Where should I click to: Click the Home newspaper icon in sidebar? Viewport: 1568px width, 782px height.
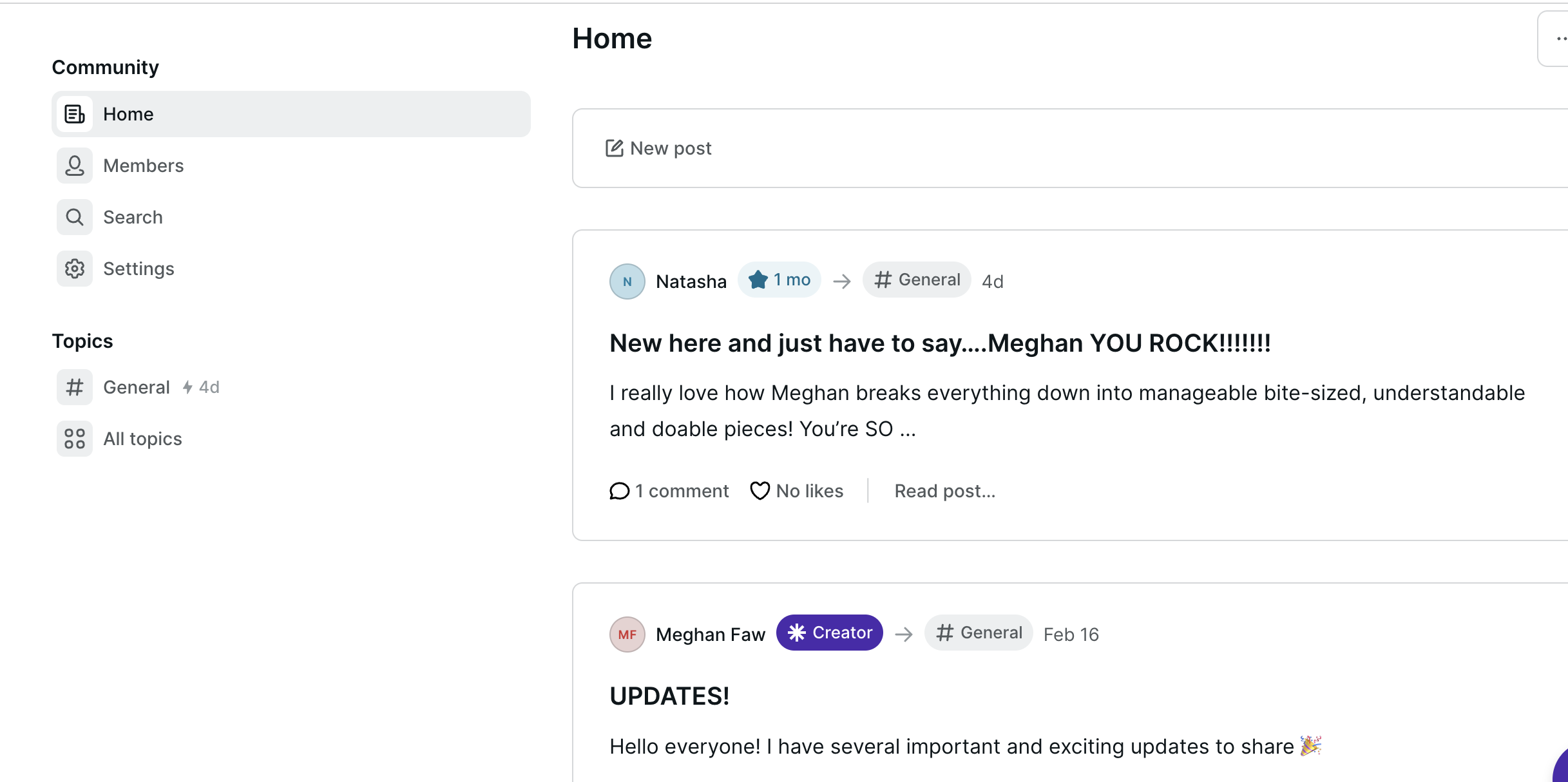click(x=75, y=114)
